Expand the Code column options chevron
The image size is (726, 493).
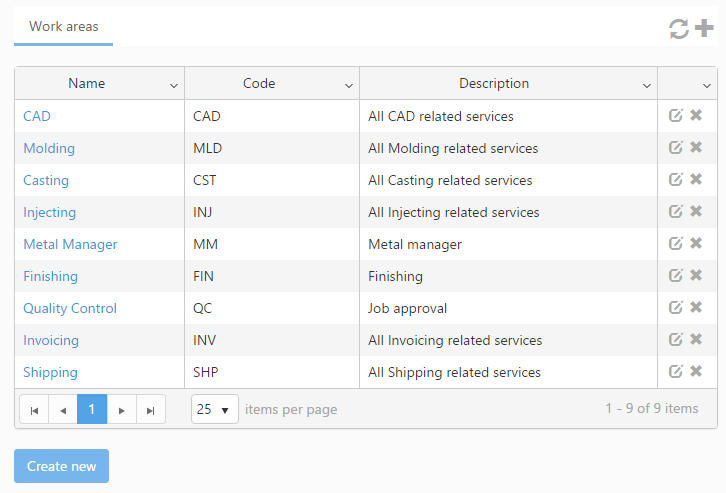349,85
